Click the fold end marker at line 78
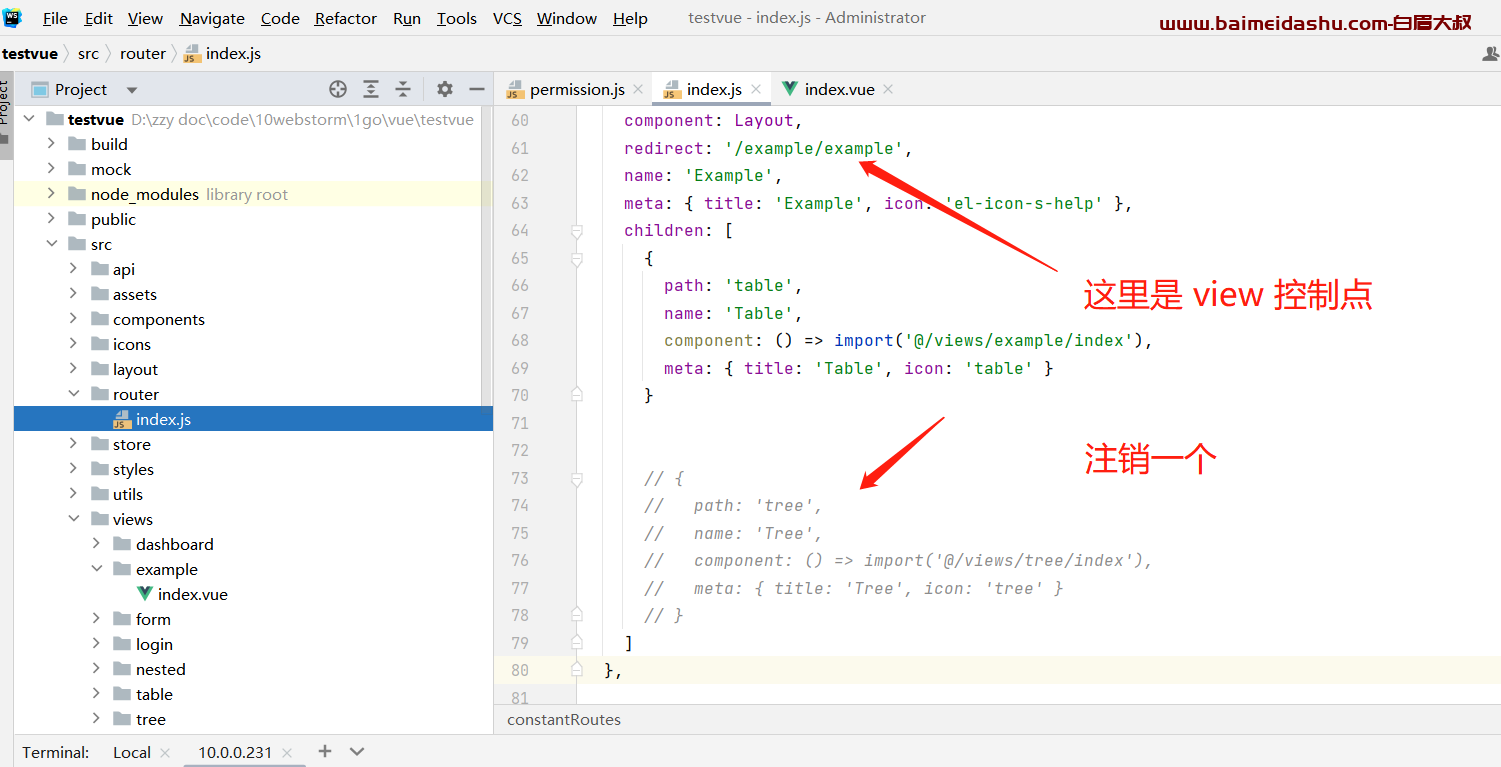The width and height of the screenshot is (1501, 767). (x=576, y=615)
